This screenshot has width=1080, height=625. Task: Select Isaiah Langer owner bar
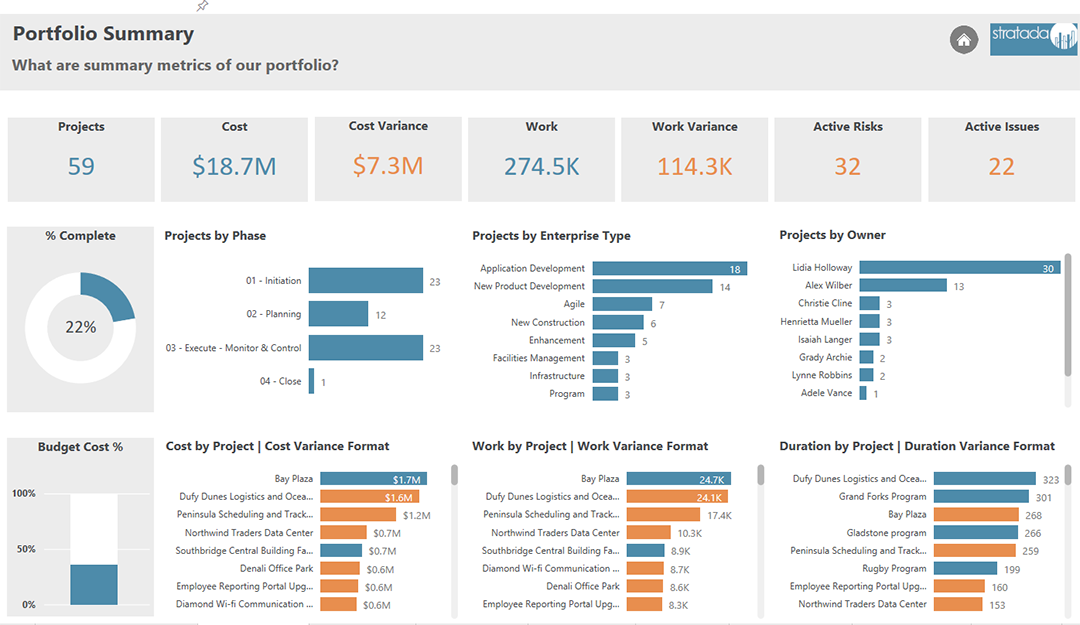[869, 339]
